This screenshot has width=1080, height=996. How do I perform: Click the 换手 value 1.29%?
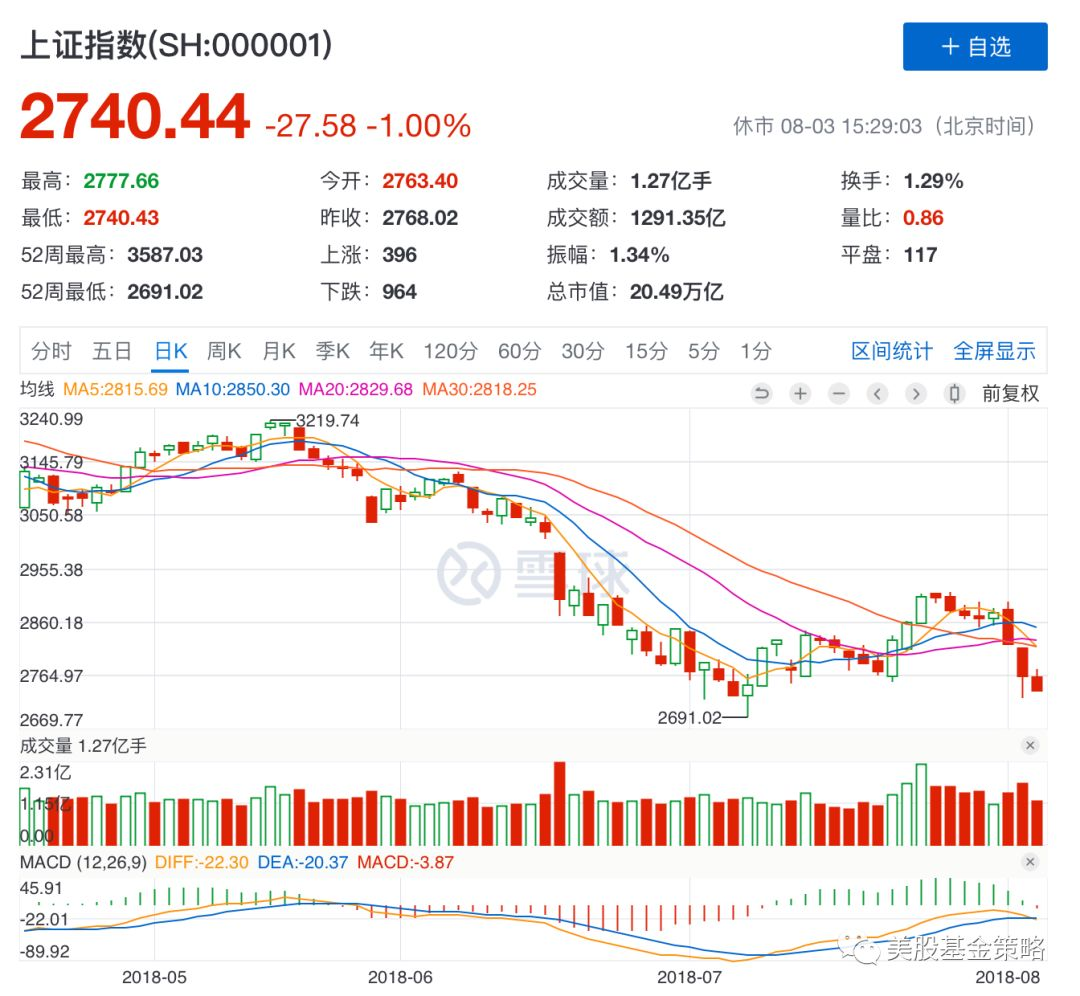point(933,181)
